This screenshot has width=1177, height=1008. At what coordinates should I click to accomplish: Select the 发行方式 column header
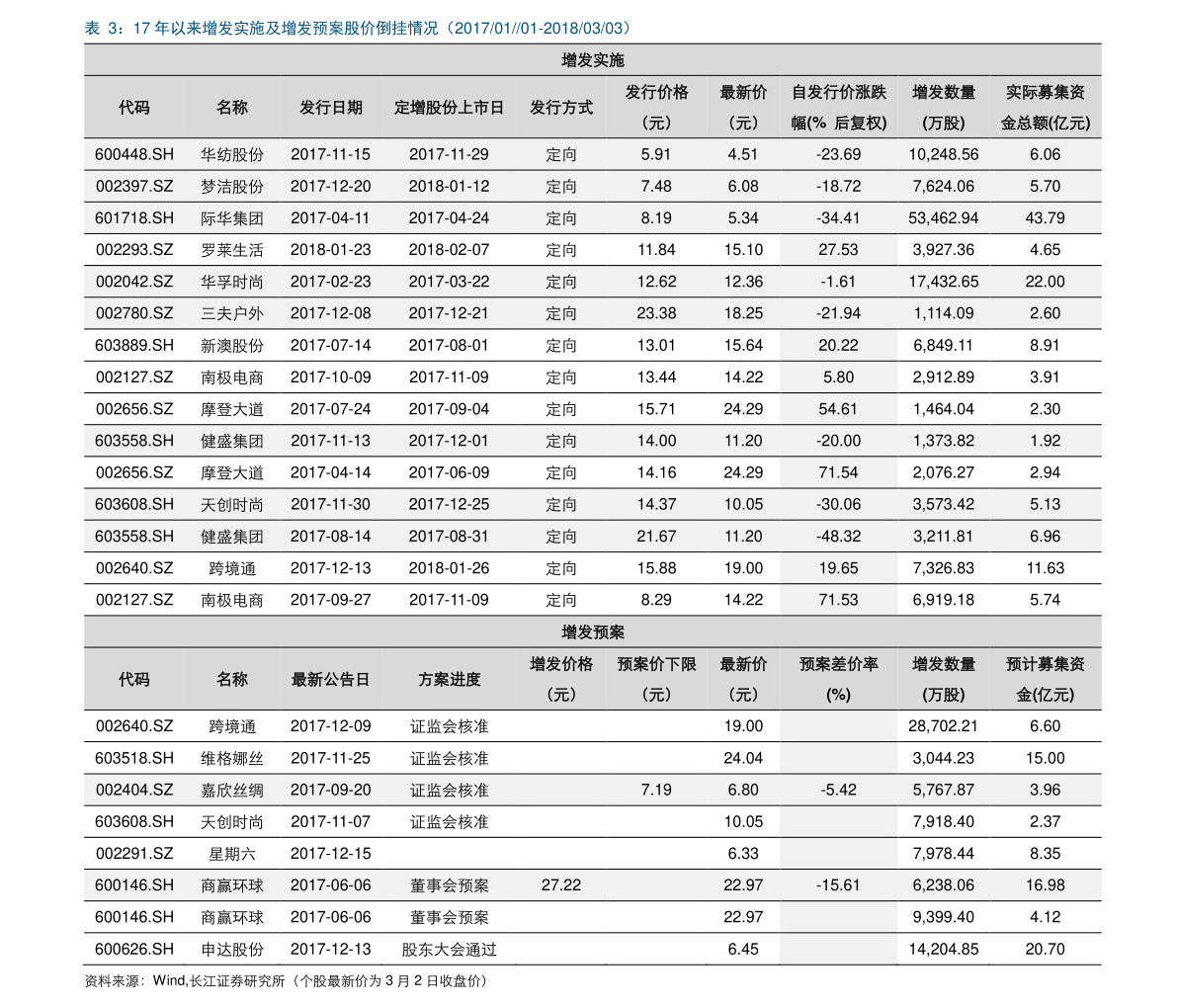click(x=560, y=107)
